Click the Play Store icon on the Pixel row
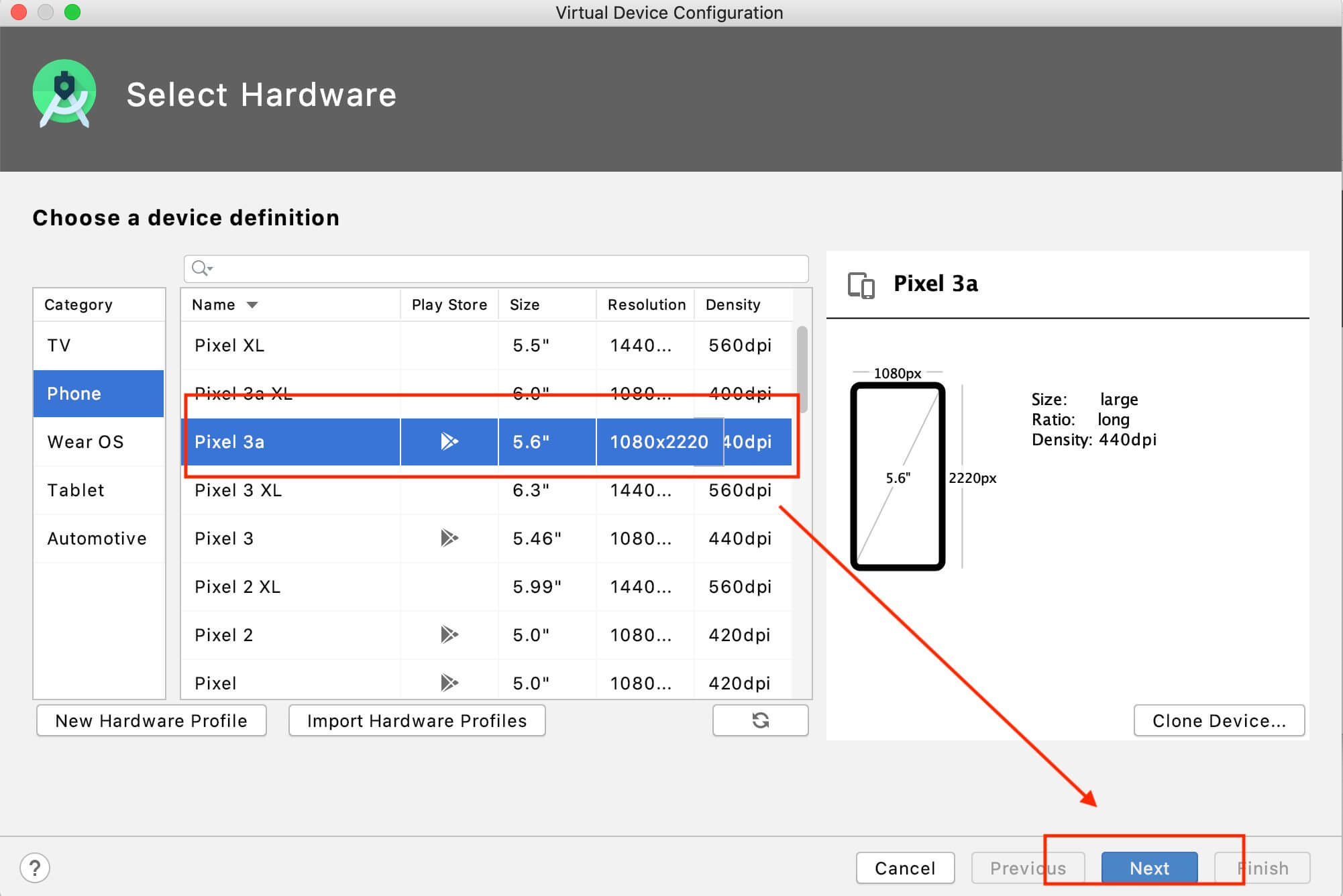1343x896 pixels. coord(449,683)
